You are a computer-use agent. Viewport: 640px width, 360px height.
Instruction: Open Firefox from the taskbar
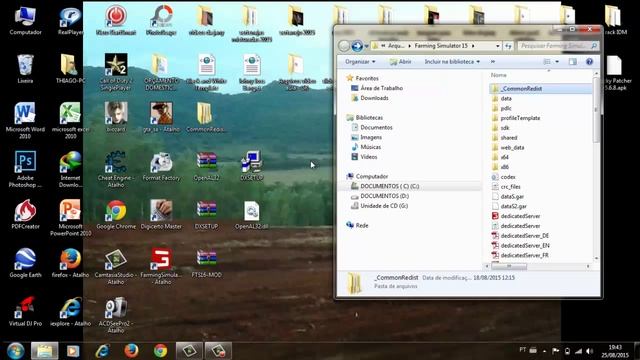point(131,351)
